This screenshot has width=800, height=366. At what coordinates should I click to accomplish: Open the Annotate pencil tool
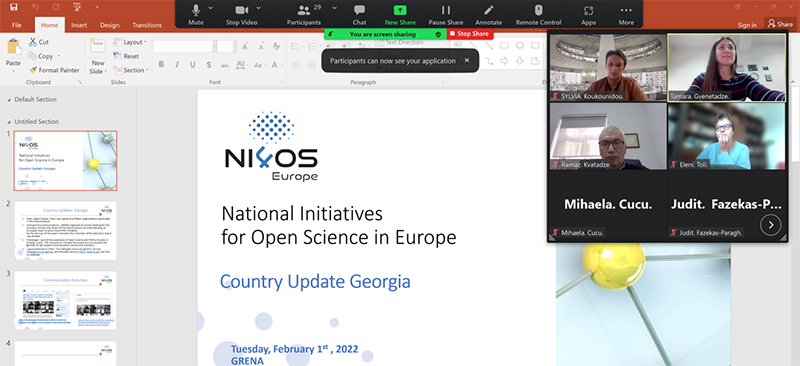pyautogui.click(x=489, y=14)
